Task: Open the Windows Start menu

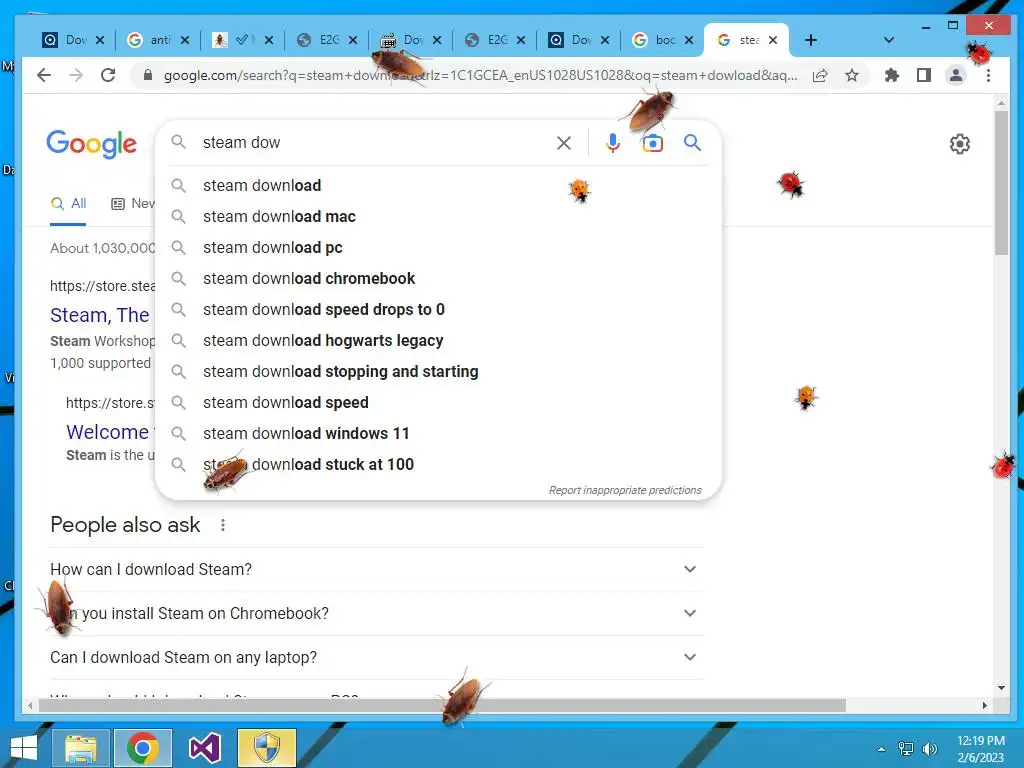Action: click(24, 748)
